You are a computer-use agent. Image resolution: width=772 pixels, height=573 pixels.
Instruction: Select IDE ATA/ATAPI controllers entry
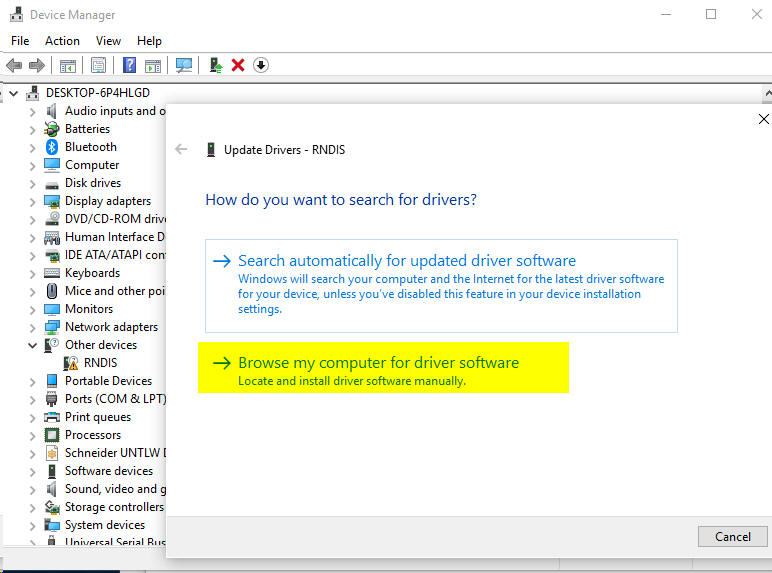click(115, 255)
